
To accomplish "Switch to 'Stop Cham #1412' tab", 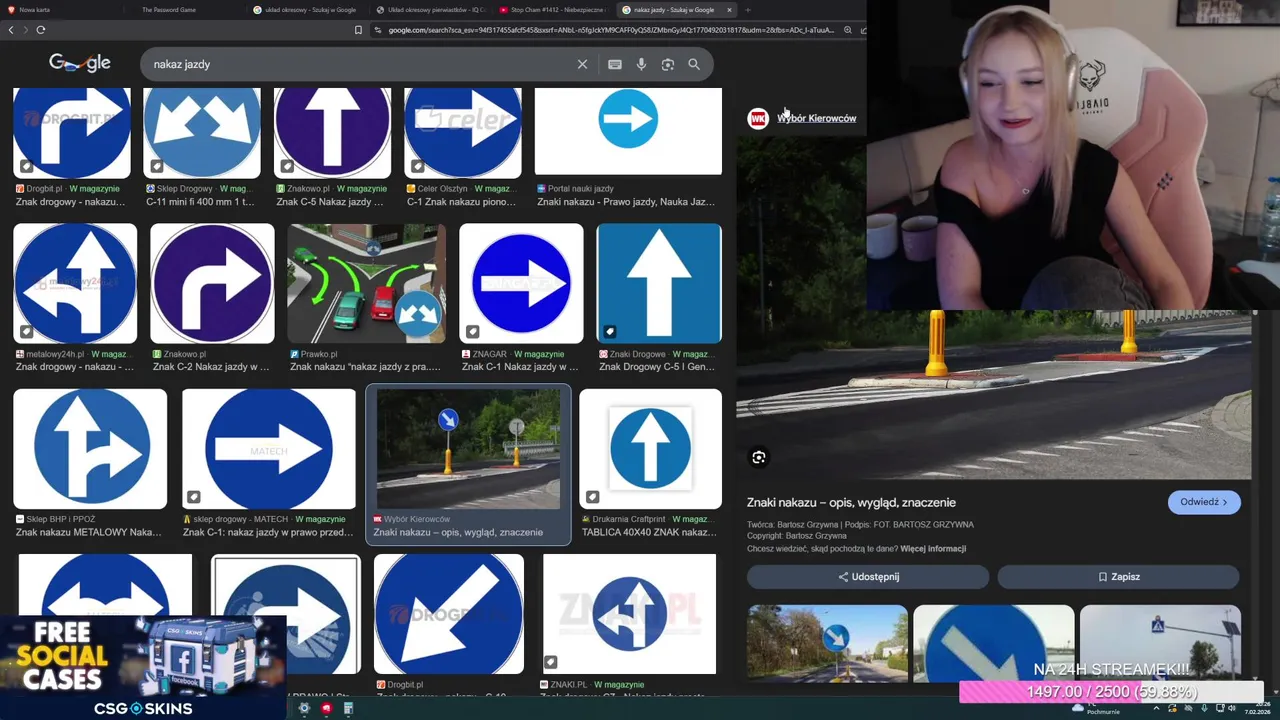I will tap(553, 9).
